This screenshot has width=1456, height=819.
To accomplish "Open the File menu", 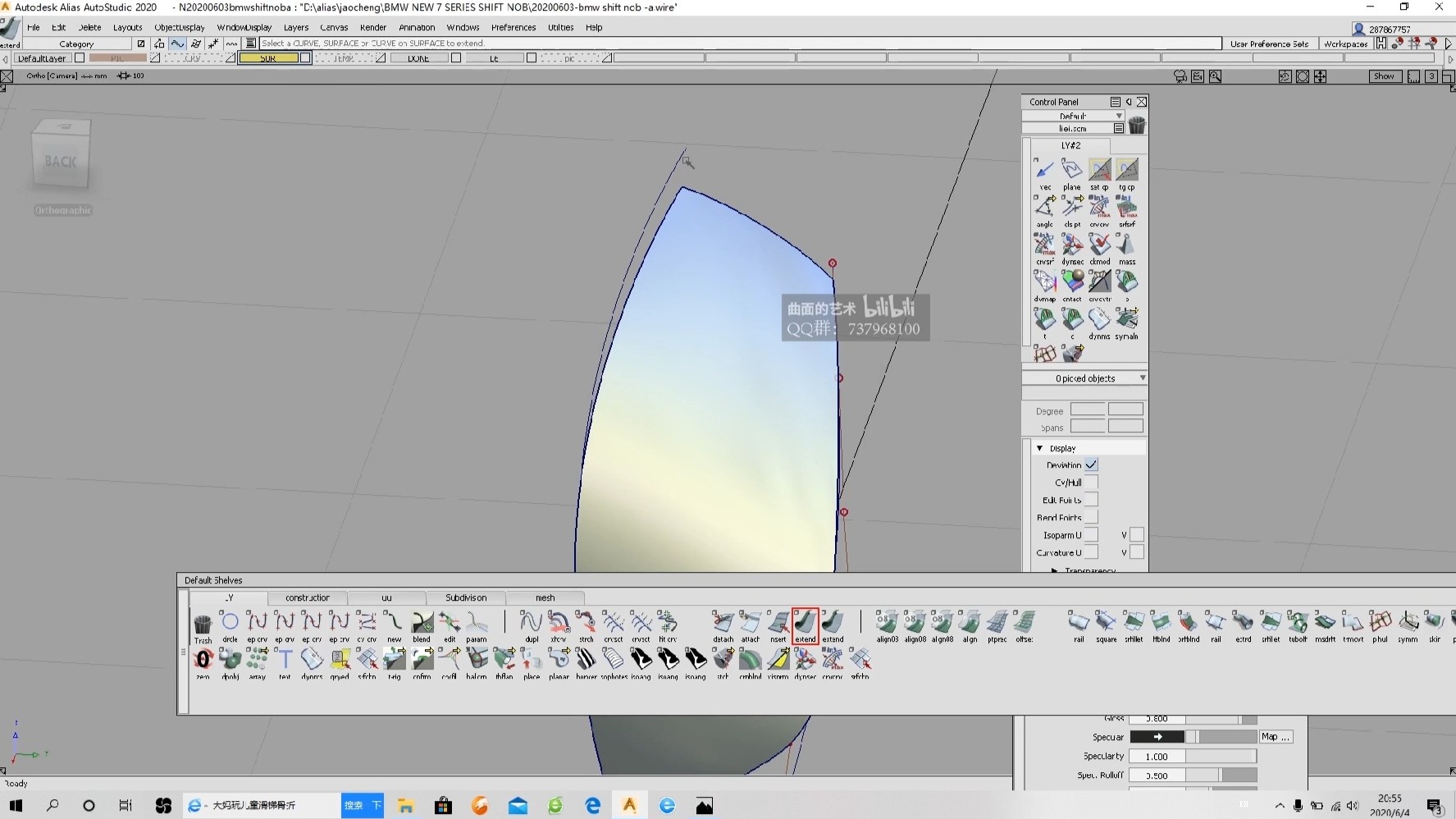I will click(34, 27).
